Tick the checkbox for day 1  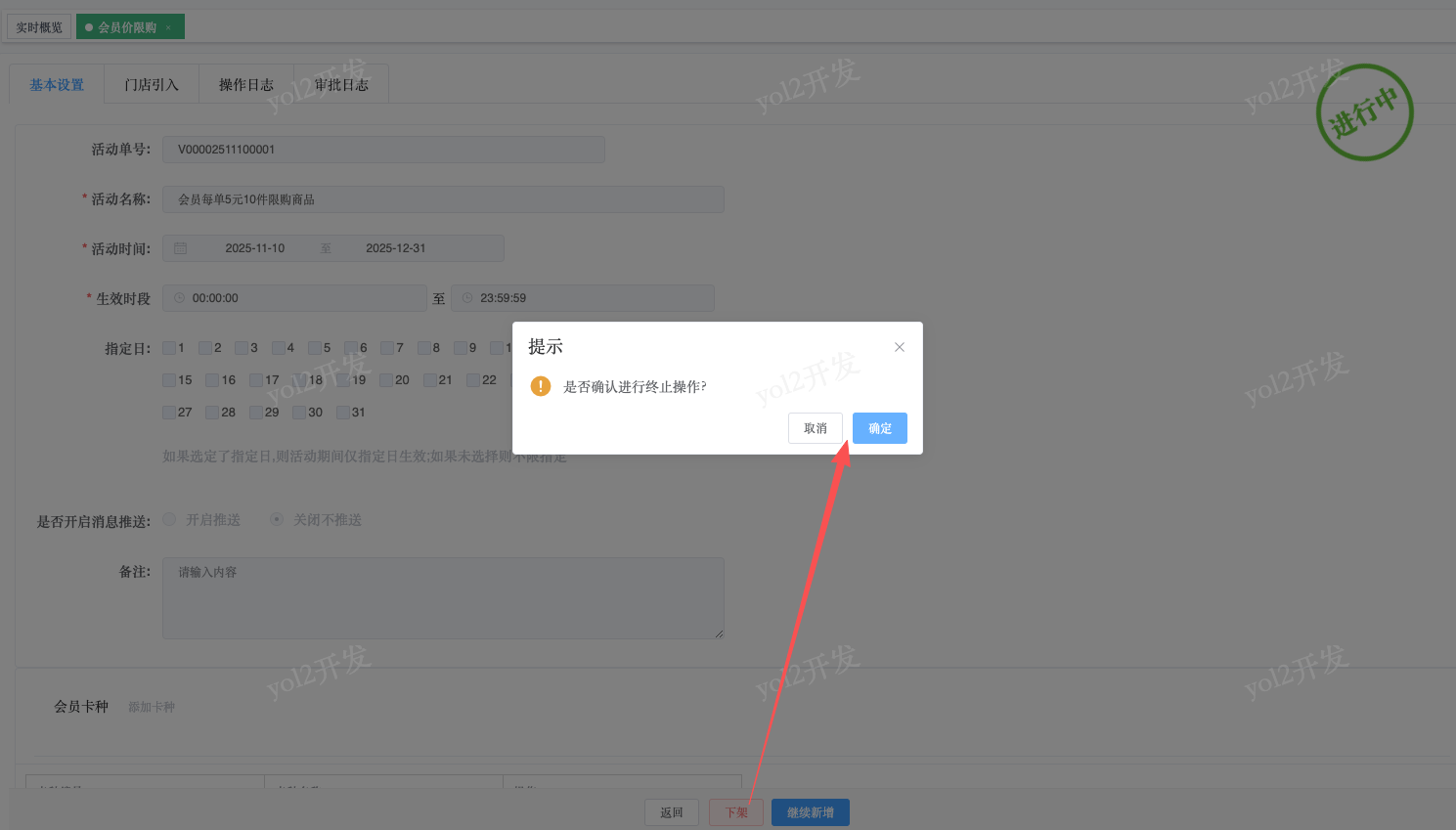pyautogui.click(x=169, y=348)
